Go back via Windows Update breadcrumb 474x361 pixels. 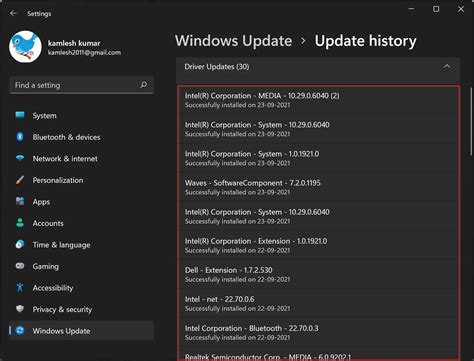(x=233, y=41)
